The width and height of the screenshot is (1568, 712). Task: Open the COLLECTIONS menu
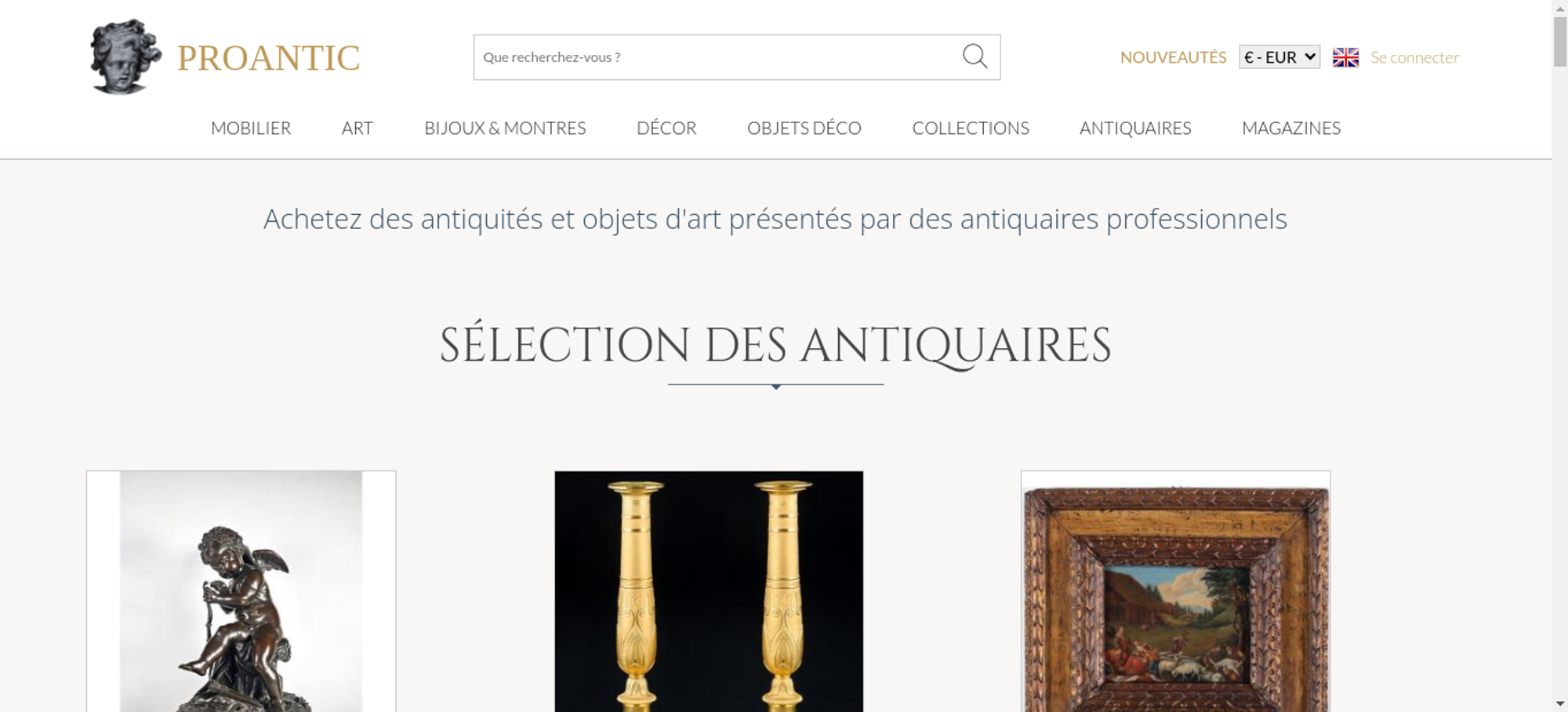[x=971, y=128]
